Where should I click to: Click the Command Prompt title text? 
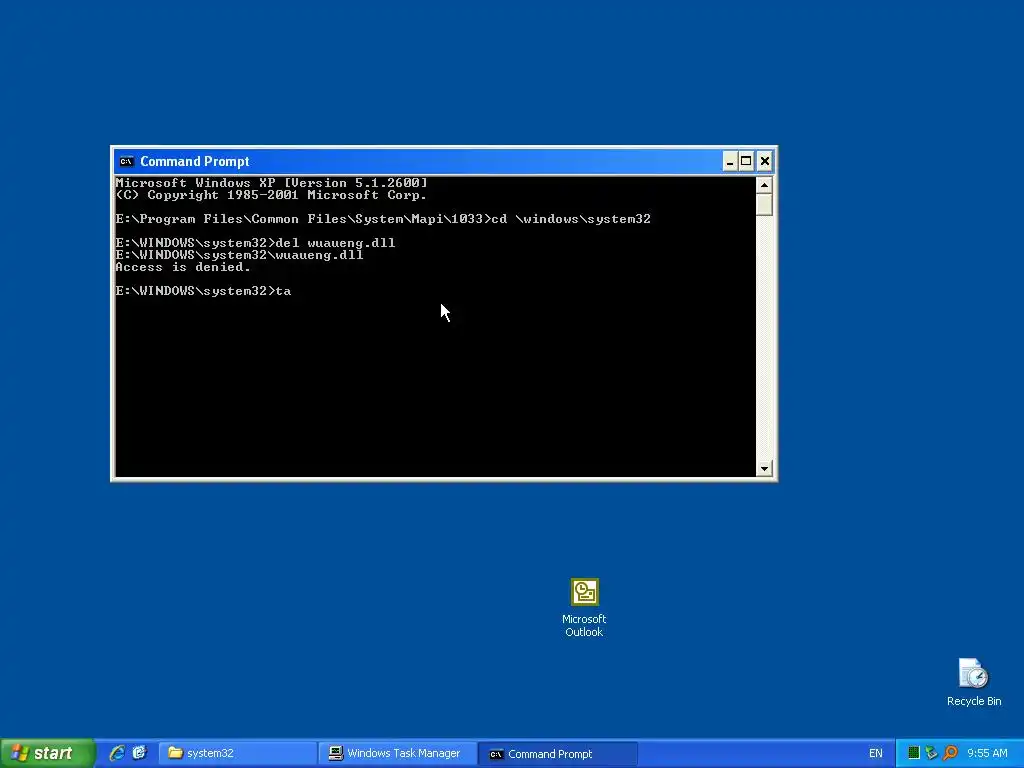click(x=195, y=161)
